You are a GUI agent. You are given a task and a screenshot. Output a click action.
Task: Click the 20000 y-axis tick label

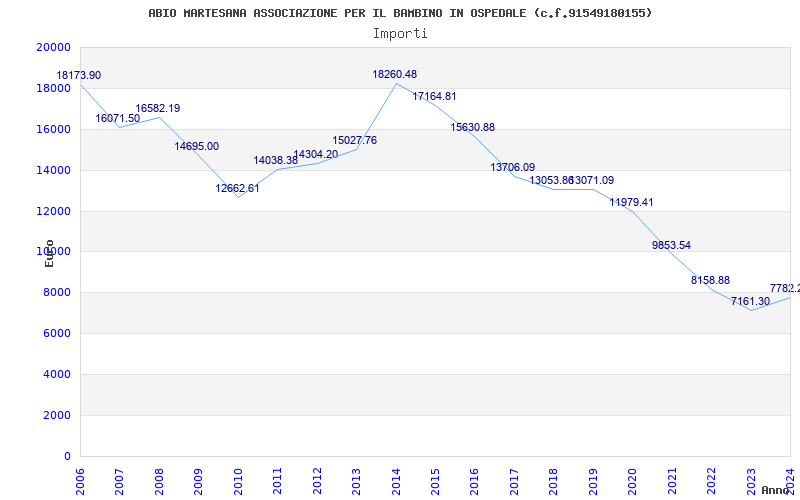click(x=53, y=48)
